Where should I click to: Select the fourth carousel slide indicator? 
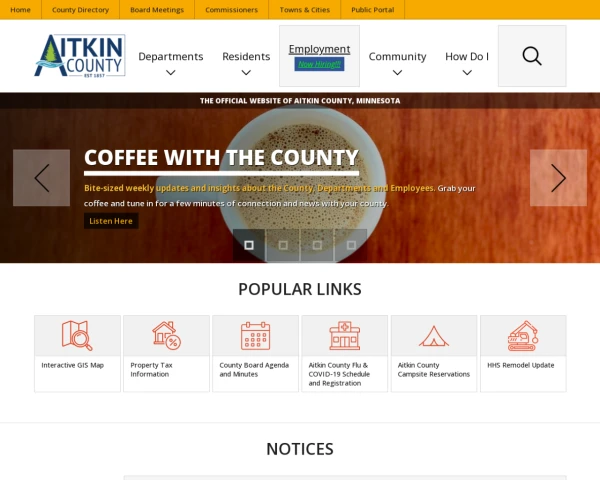(x=351, y=245)
